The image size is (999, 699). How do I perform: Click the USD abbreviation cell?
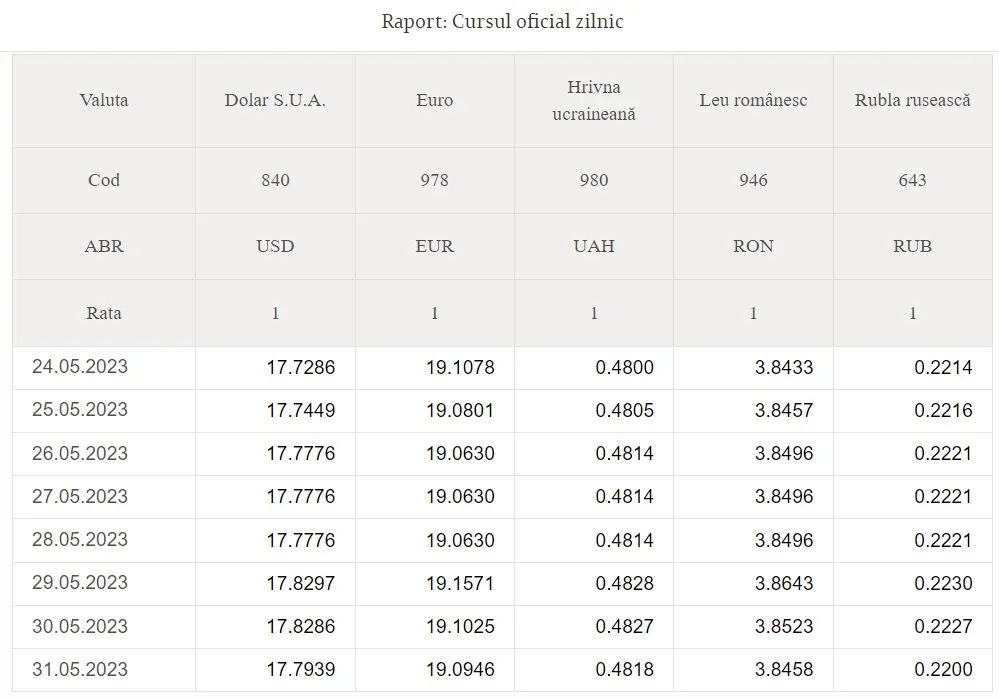coord(275,247)
